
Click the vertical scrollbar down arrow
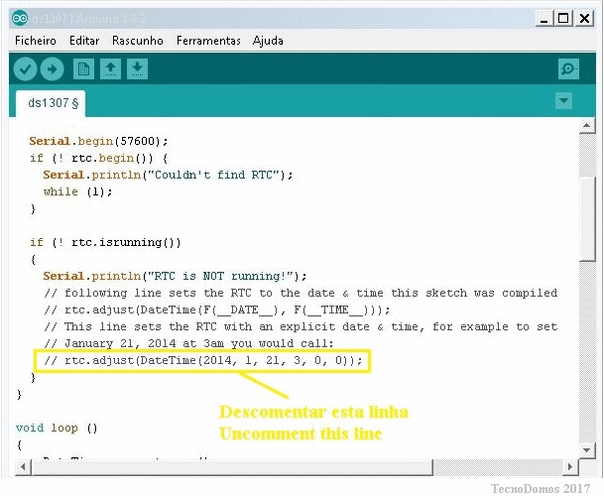(x=587, y=449)
